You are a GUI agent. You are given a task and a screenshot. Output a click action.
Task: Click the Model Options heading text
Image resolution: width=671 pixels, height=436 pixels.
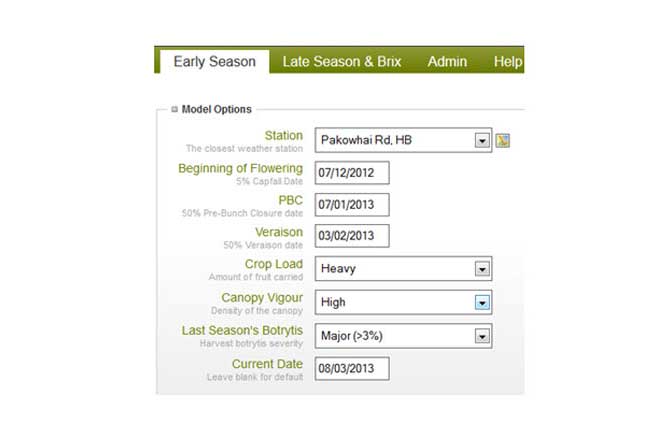217,109
